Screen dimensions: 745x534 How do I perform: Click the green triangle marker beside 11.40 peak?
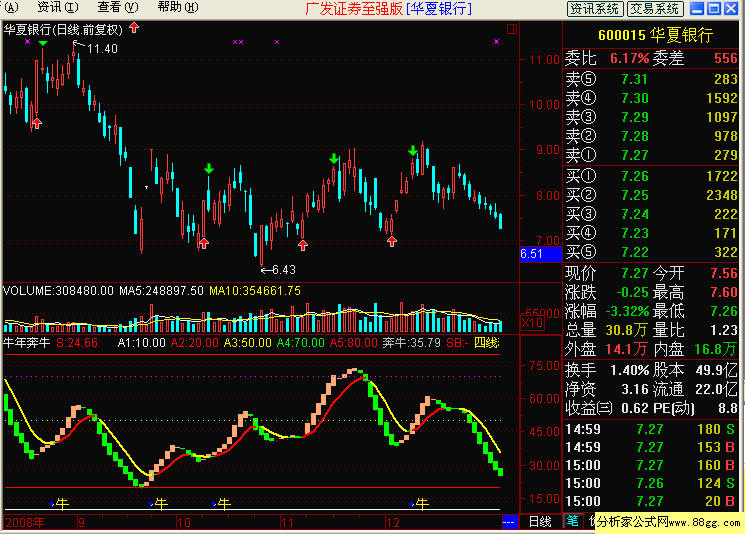click(x=43, y=43)
